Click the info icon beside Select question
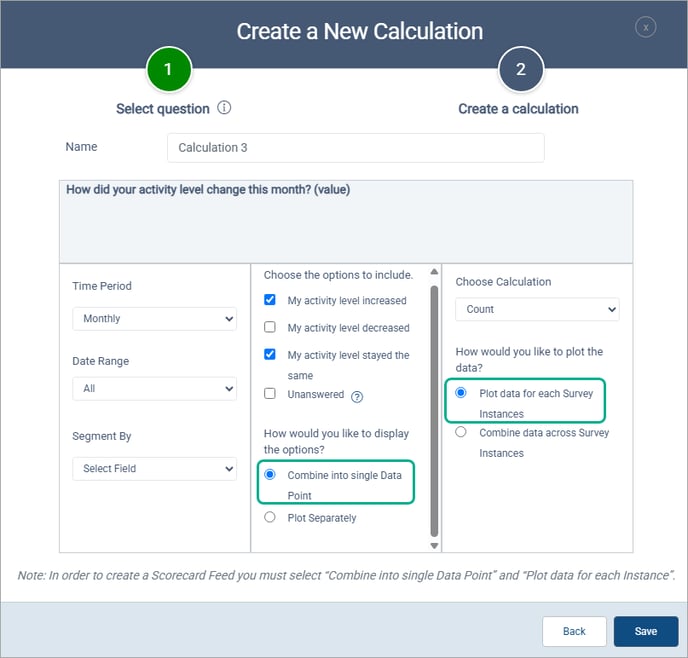 (225, 108)
